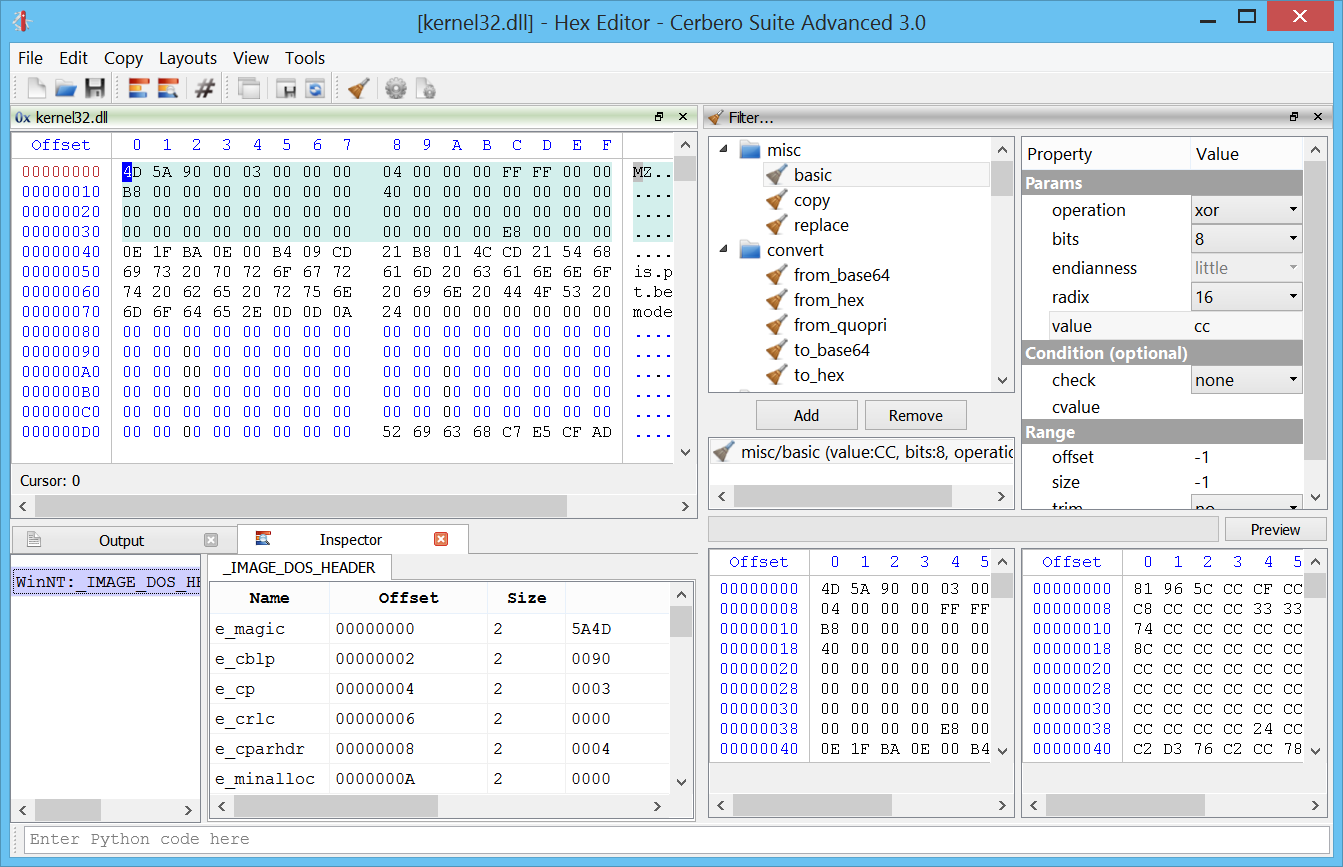Click the window with refresh arrows icon
Screen dimensions: 1343x867
315,88
